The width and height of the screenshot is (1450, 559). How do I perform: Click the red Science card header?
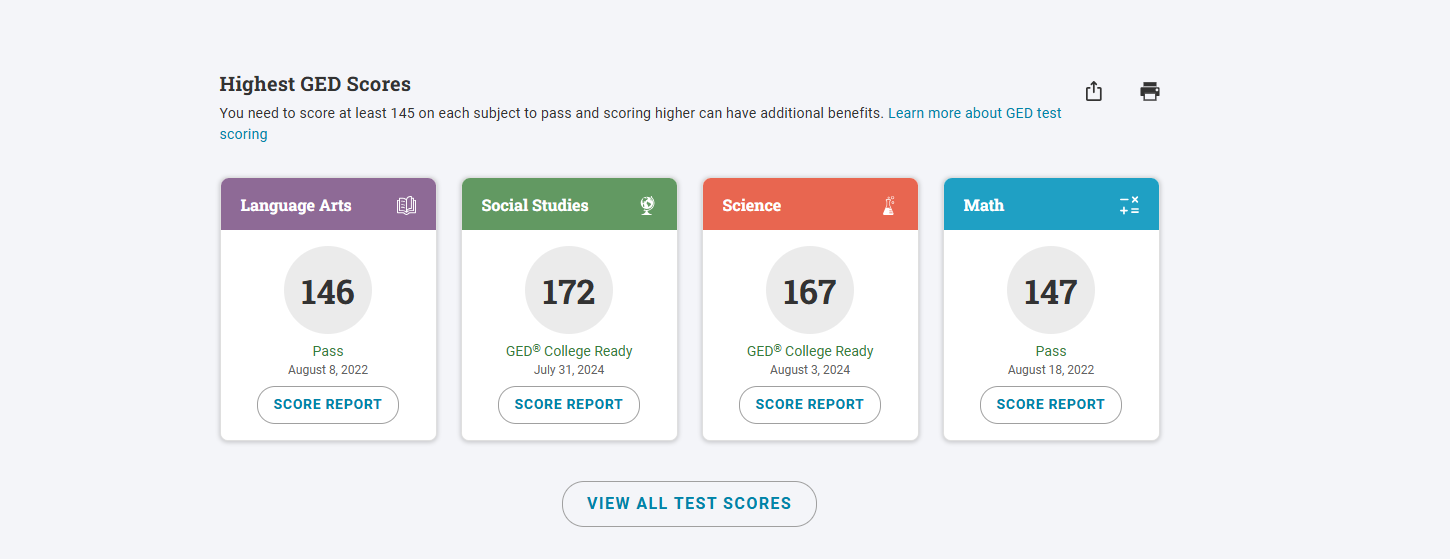pyautogui.click(x=780, y=205)
